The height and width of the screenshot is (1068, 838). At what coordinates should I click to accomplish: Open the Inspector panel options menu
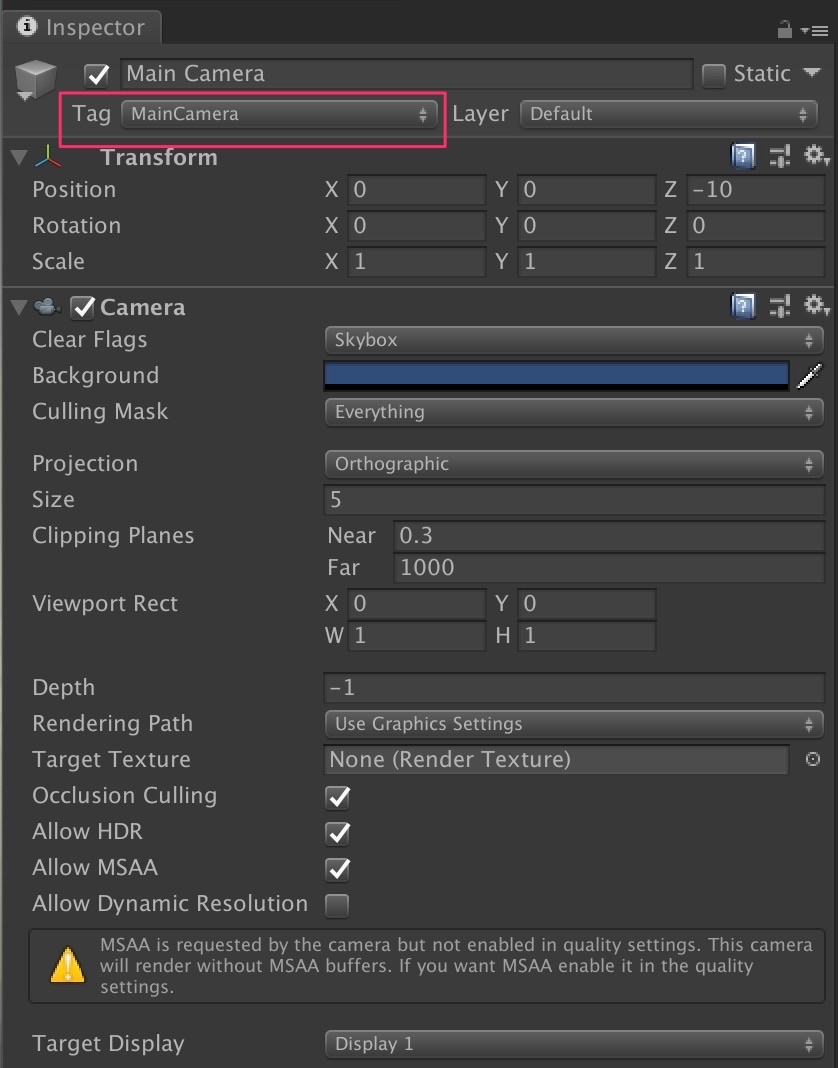pyautogui.click(x=813, y=30)
